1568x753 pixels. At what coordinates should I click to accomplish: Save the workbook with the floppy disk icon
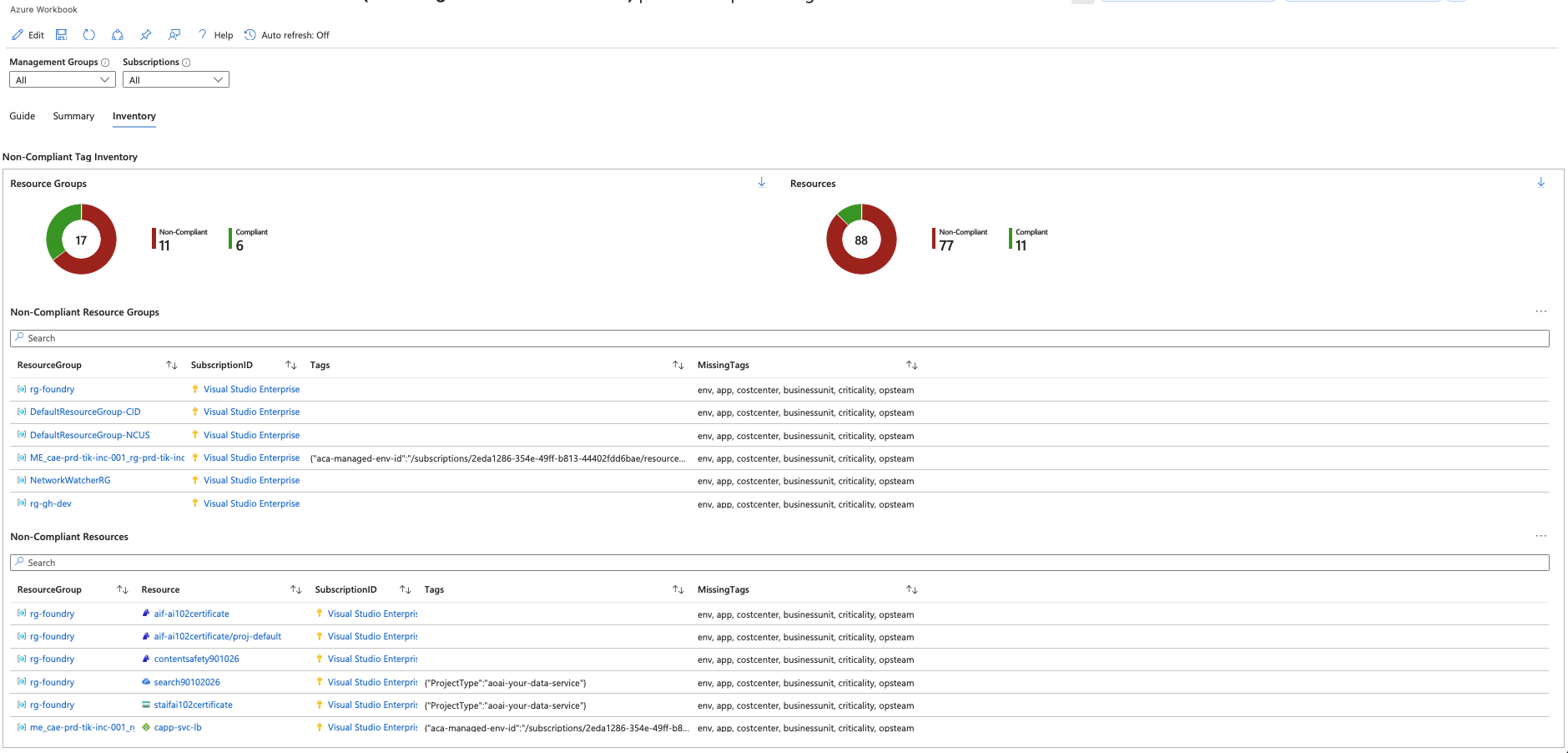tap(61, 35)
